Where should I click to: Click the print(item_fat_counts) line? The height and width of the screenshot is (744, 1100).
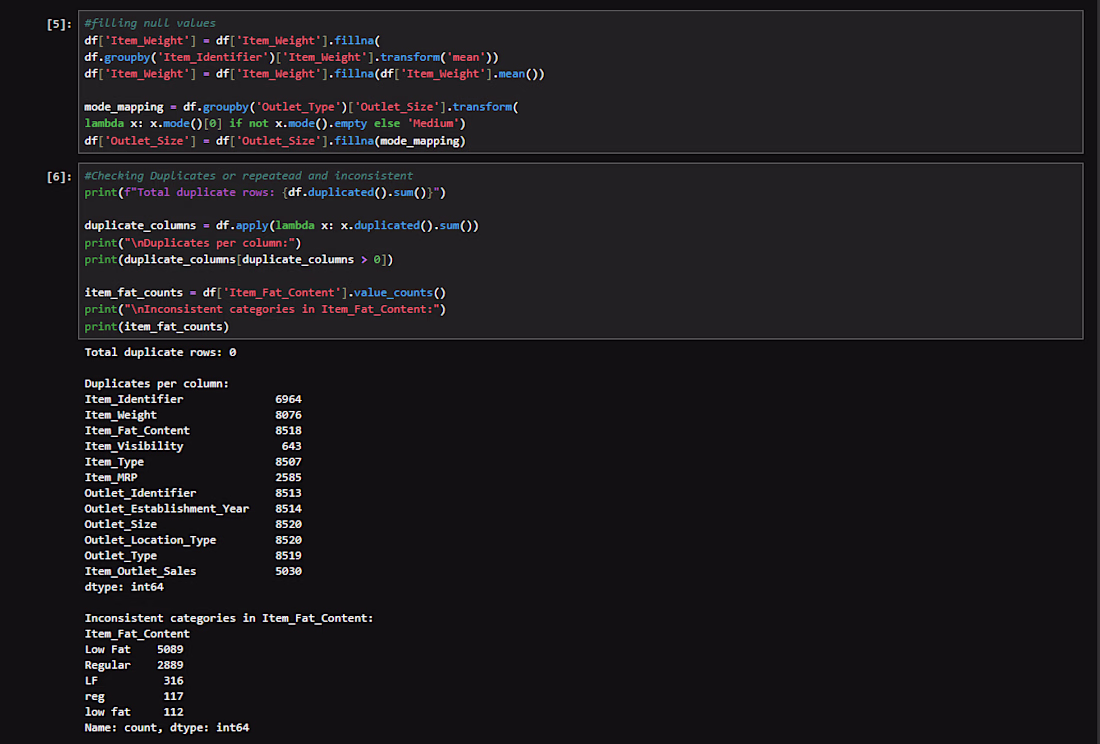tap(156, 326)
